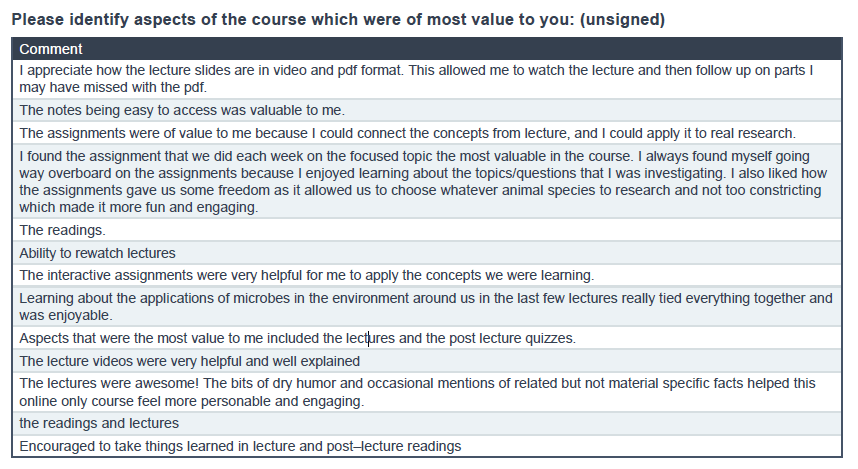Click the text cursor inside the word "lectures"

tap(368, 338)
